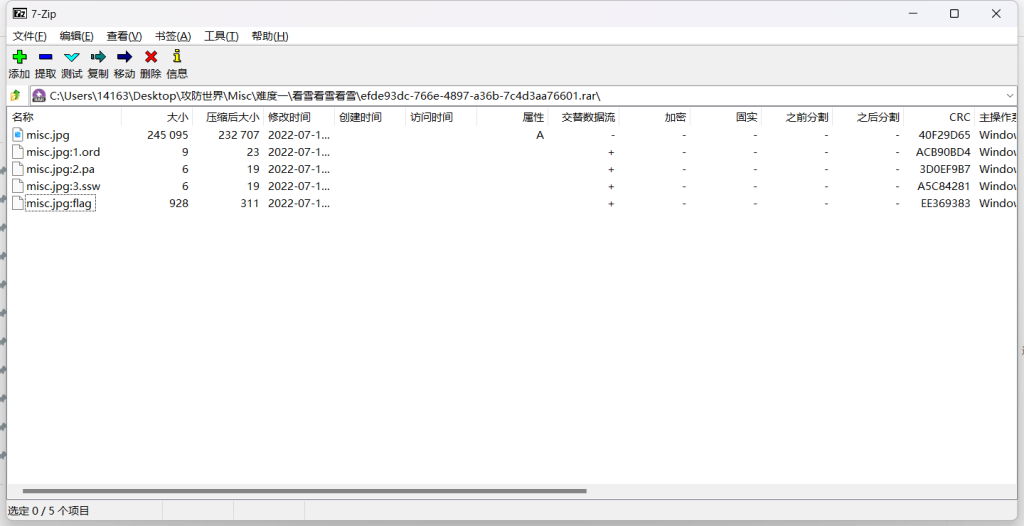This screenshot has width=1024, height=526.
Task: Expand the address bar path dropdown
Action: click(x=1009, y=96)
